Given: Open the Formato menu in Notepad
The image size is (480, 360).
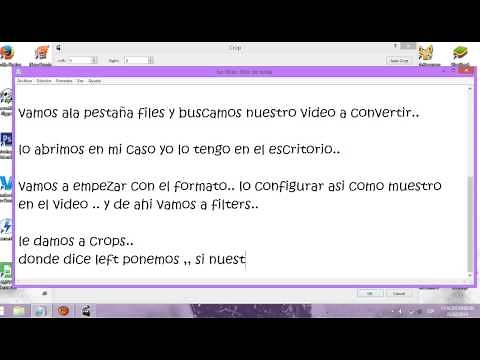Looking at the screenshot, I should pos(64,81).
